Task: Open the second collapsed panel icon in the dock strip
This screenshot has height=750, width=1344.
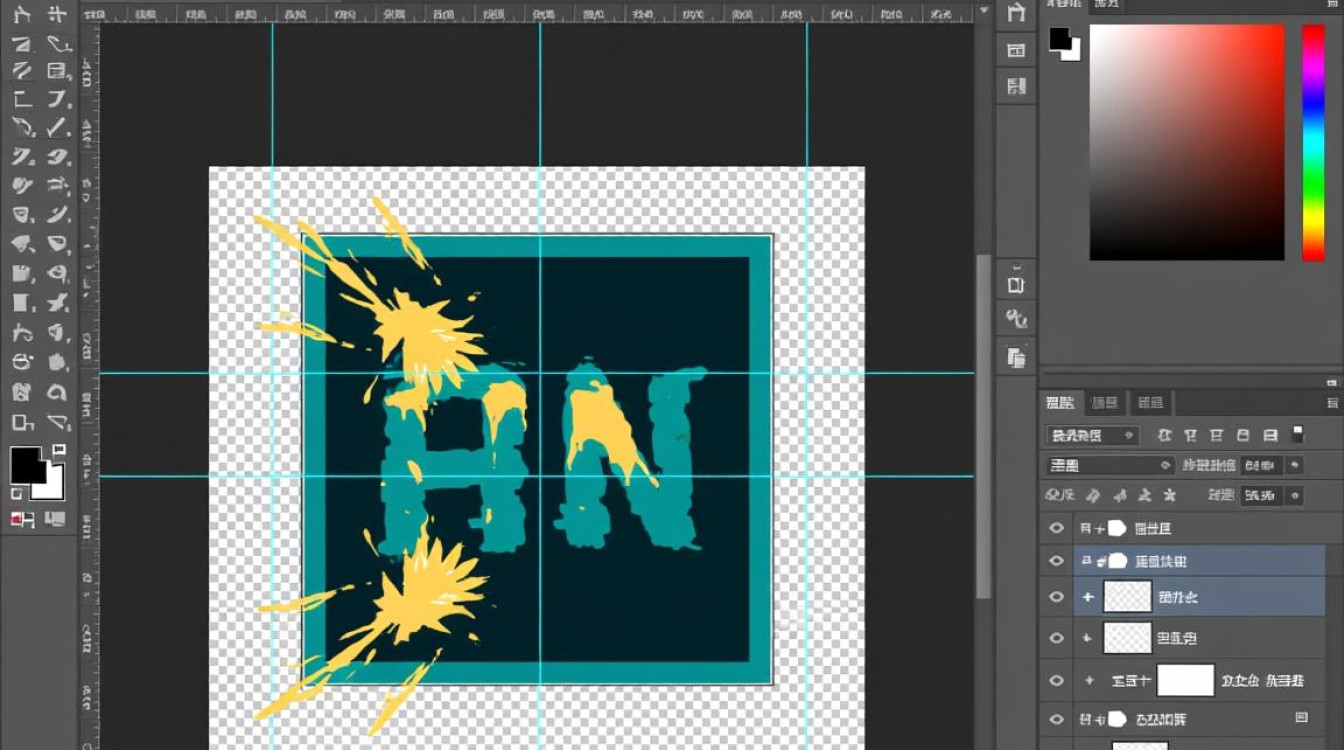Action: pyautogui.click(x=1017, y=50)
